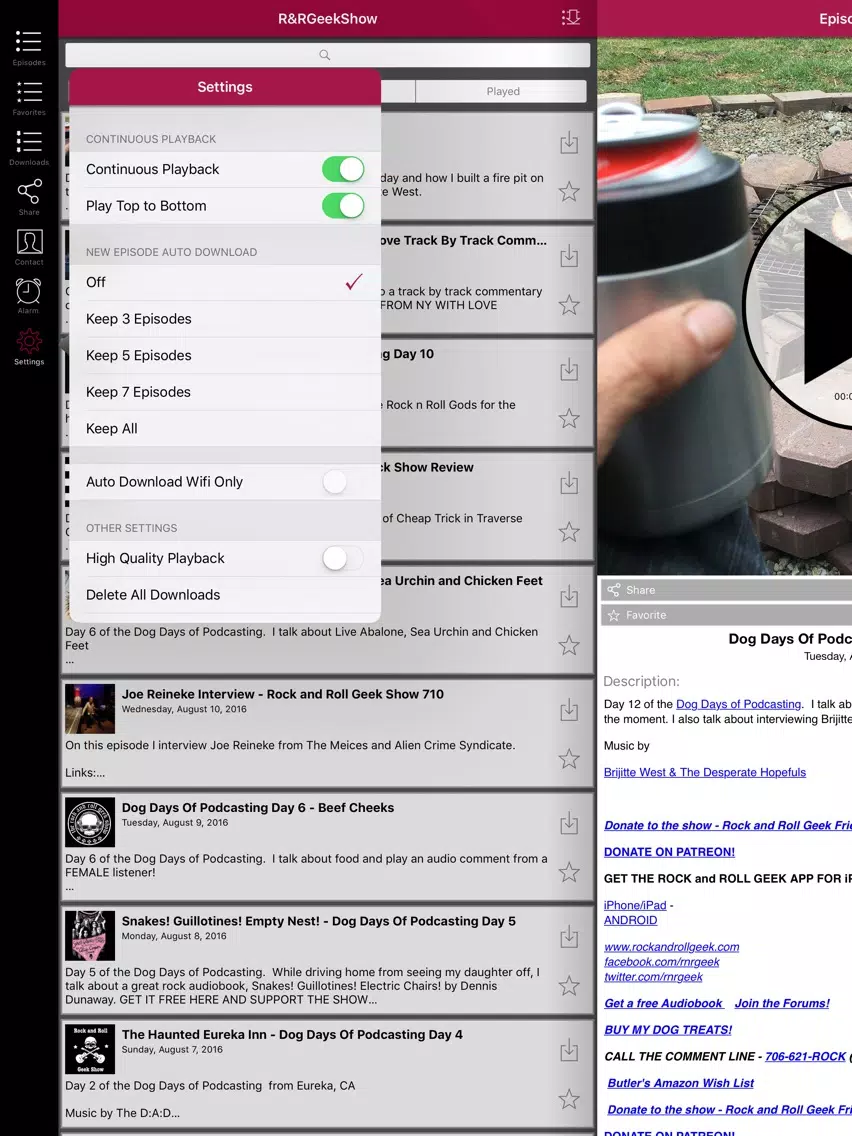The height and width of the screenshot is (1136, 852).
Task: Open the Favorites sidebar section
Action: coord(28,98)
